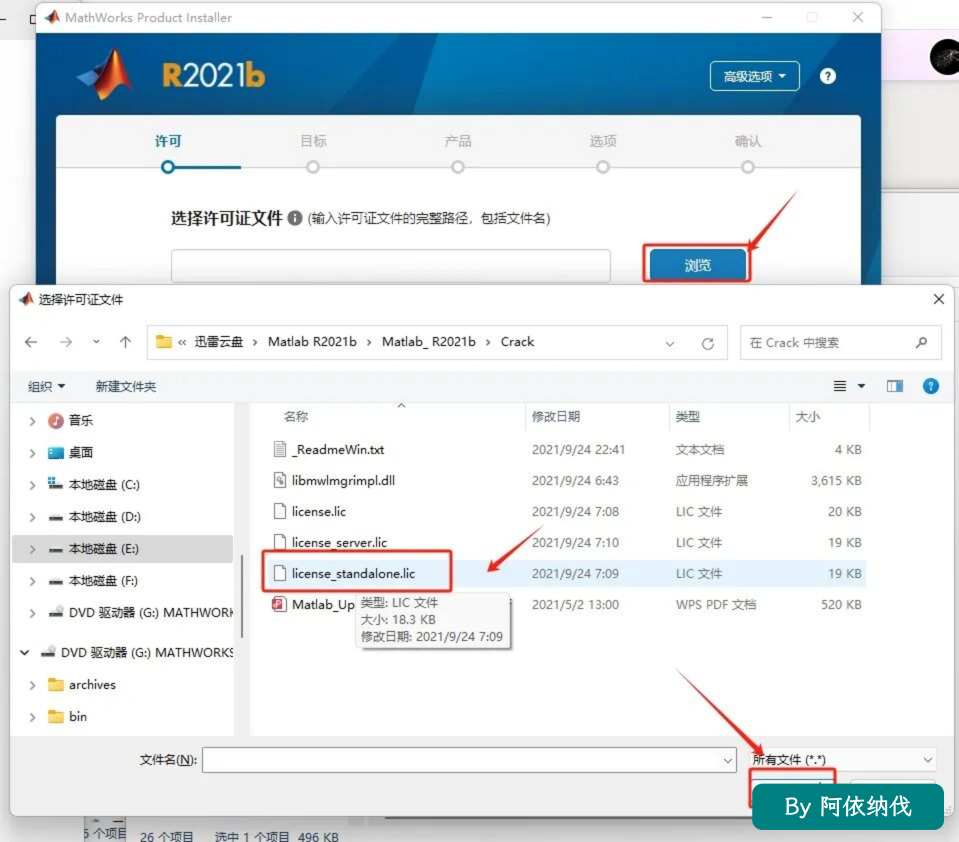959x842 pixels.
Task: Open 所有文件 (*.*) file type dropdown
Action: [x=842, y=760]
